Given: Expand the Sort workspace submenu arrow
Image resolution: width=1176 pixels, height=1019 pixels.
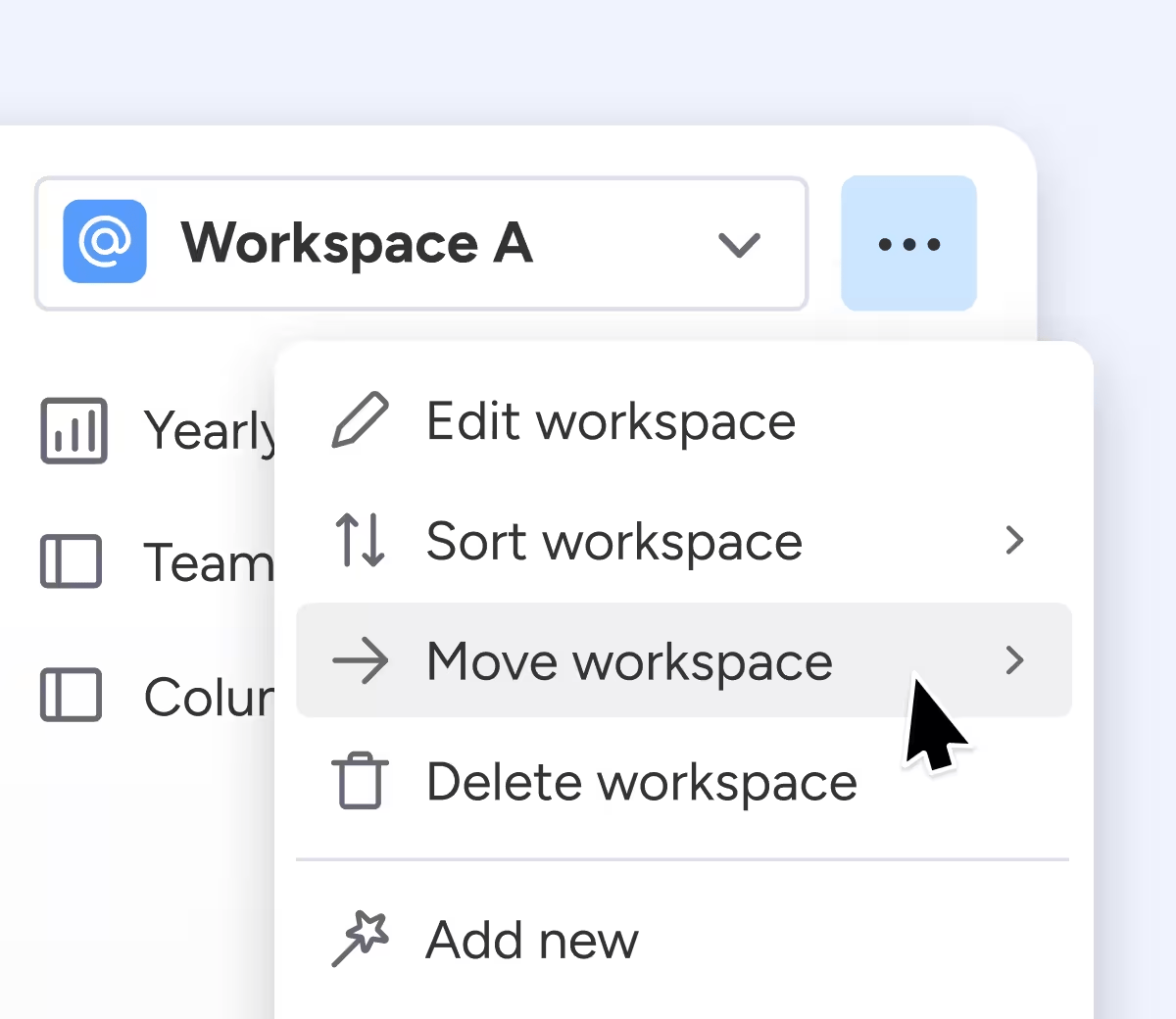Looking at the screenshot, I should (x=1014, y=540).
